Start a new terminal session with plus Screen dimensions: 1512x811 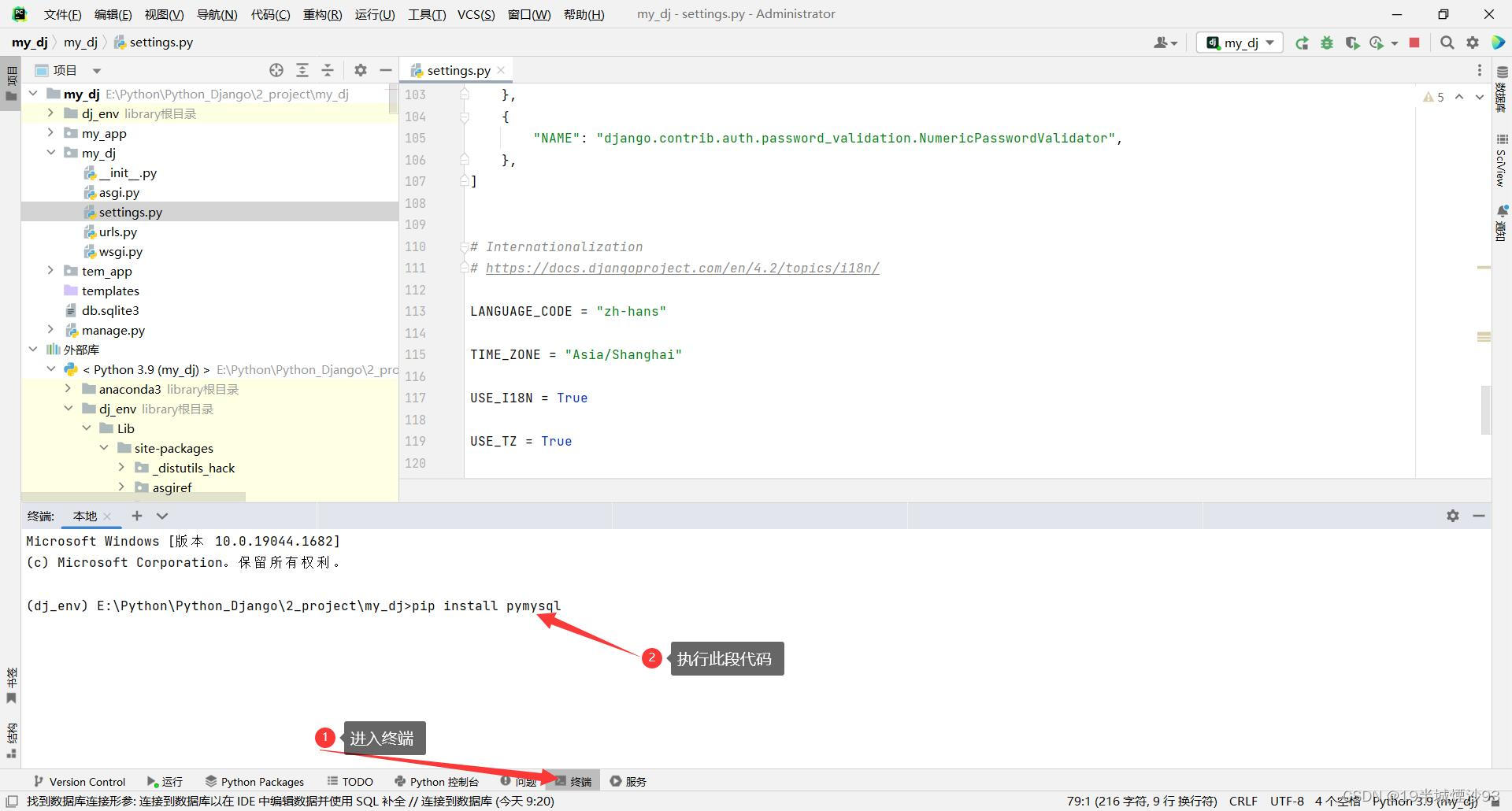(x=136, y=516)
